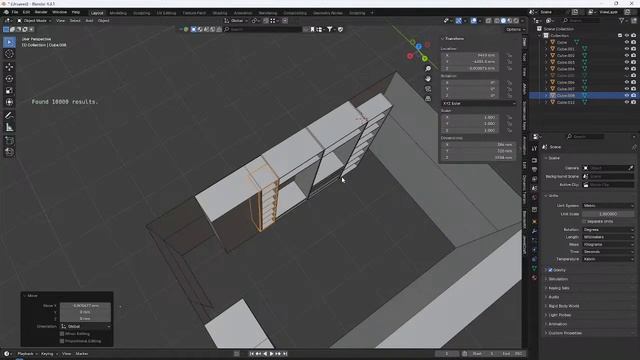Toggle the Separate Units checkbox
Viewport: 640px width, 360px height.
(x=584, y=221)
